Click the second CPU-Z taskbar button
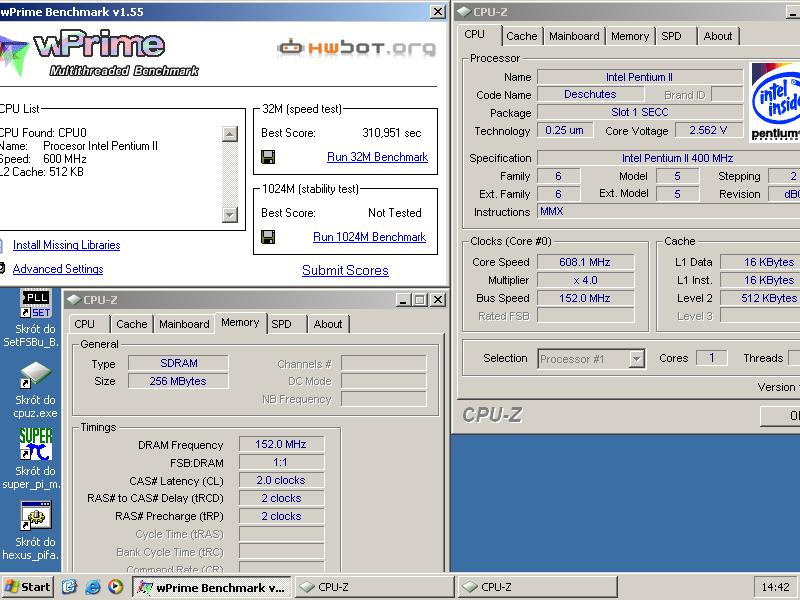 [537, 587]
